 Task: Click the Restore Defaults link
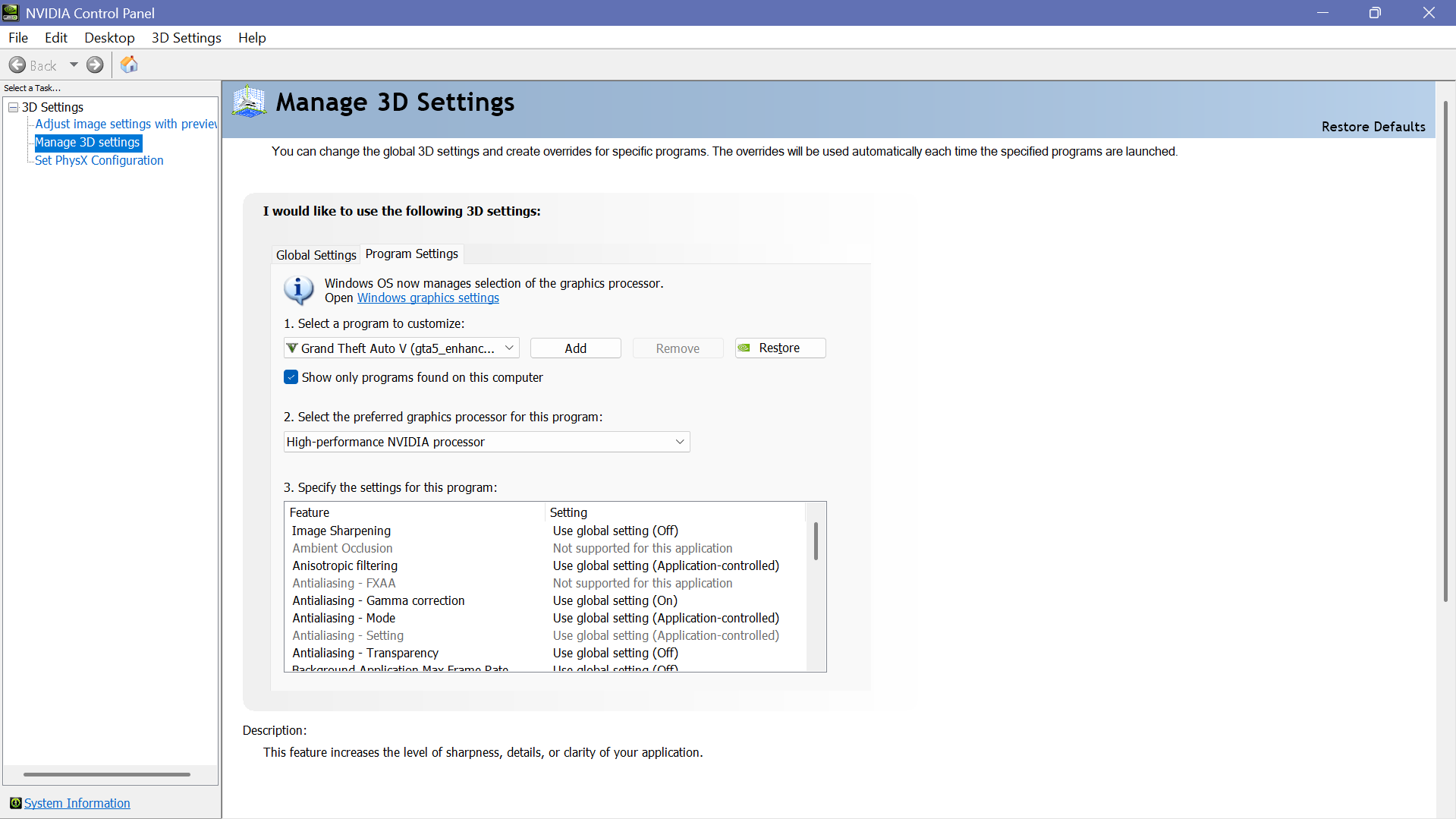click(1373, 127)
